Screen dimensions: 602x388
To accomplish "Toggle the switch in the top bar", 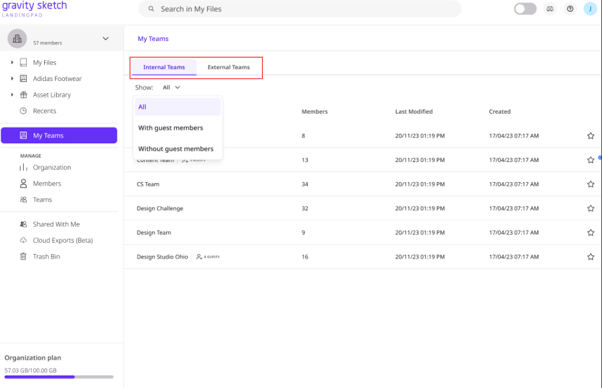I will [525, 9].
